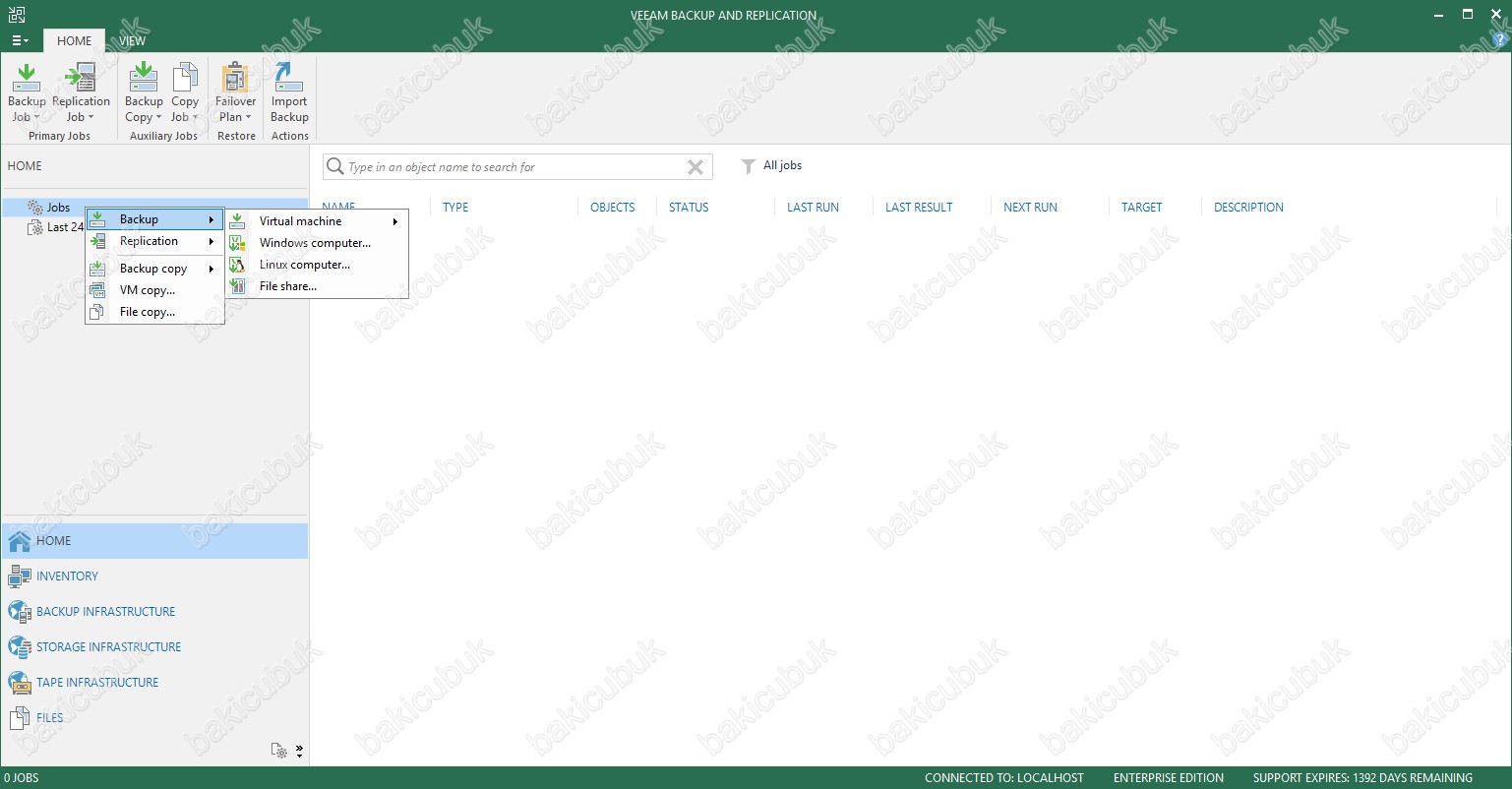Viewport: 1512px width, 789px height.
Task: Open the Replication Job ribbon button
Action: 81,92
